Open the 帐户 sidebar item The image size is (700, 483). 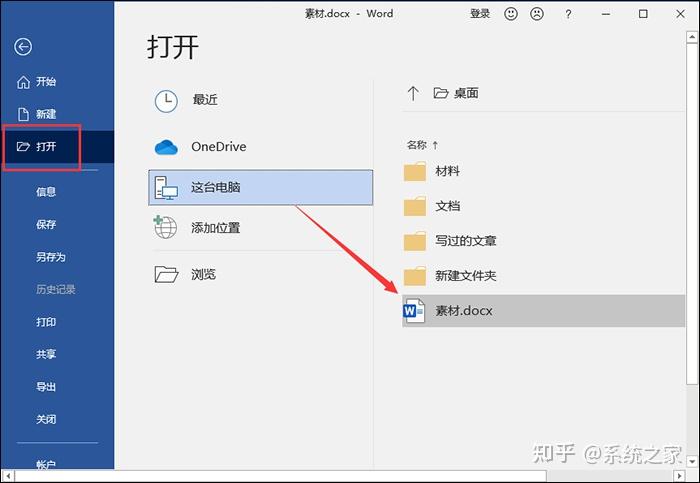46,464
